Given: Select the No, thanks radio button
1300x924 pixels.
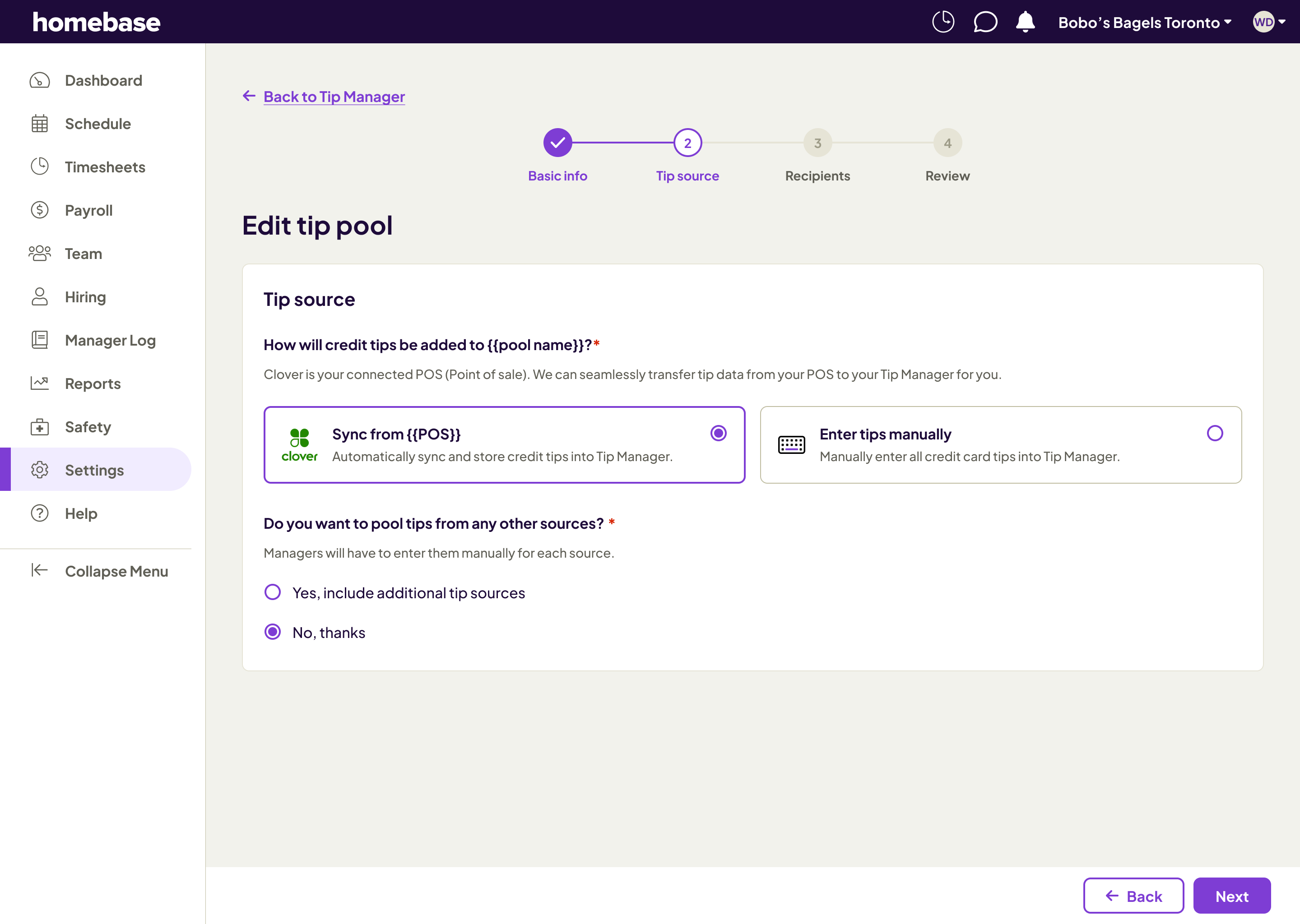Looking at the screenshot, I should pos(273,632).
